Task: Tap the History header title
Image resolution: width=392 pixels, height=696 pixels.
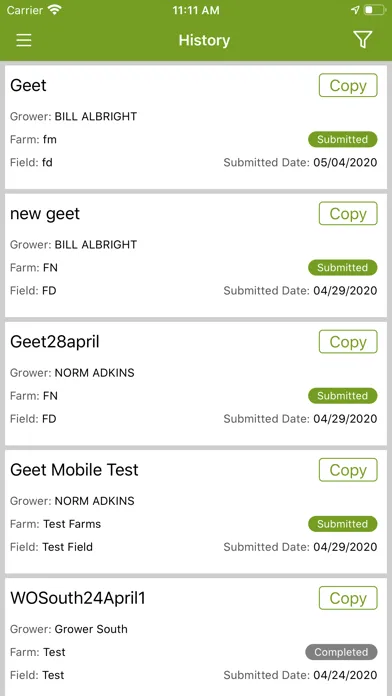Action: tap(204, 40)
